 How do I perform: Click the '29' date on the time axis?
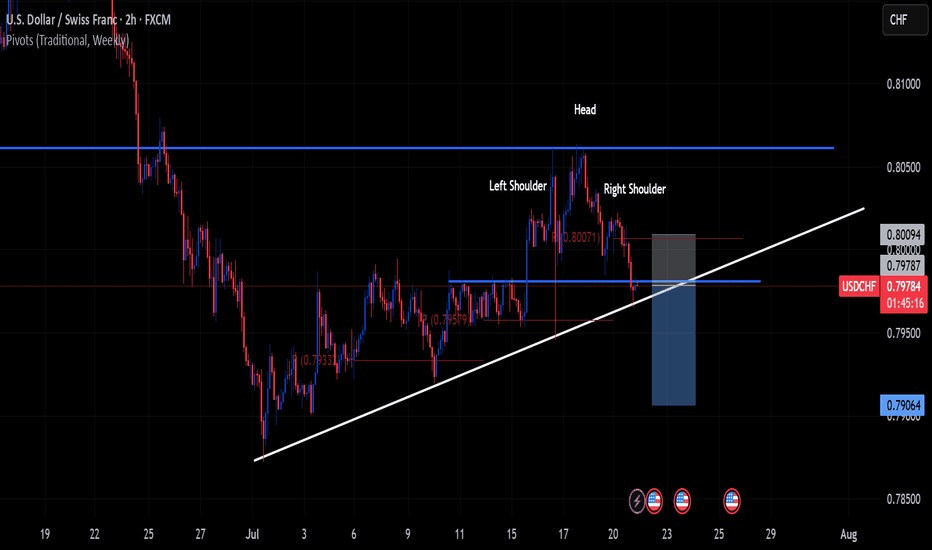tap(770, 534)
